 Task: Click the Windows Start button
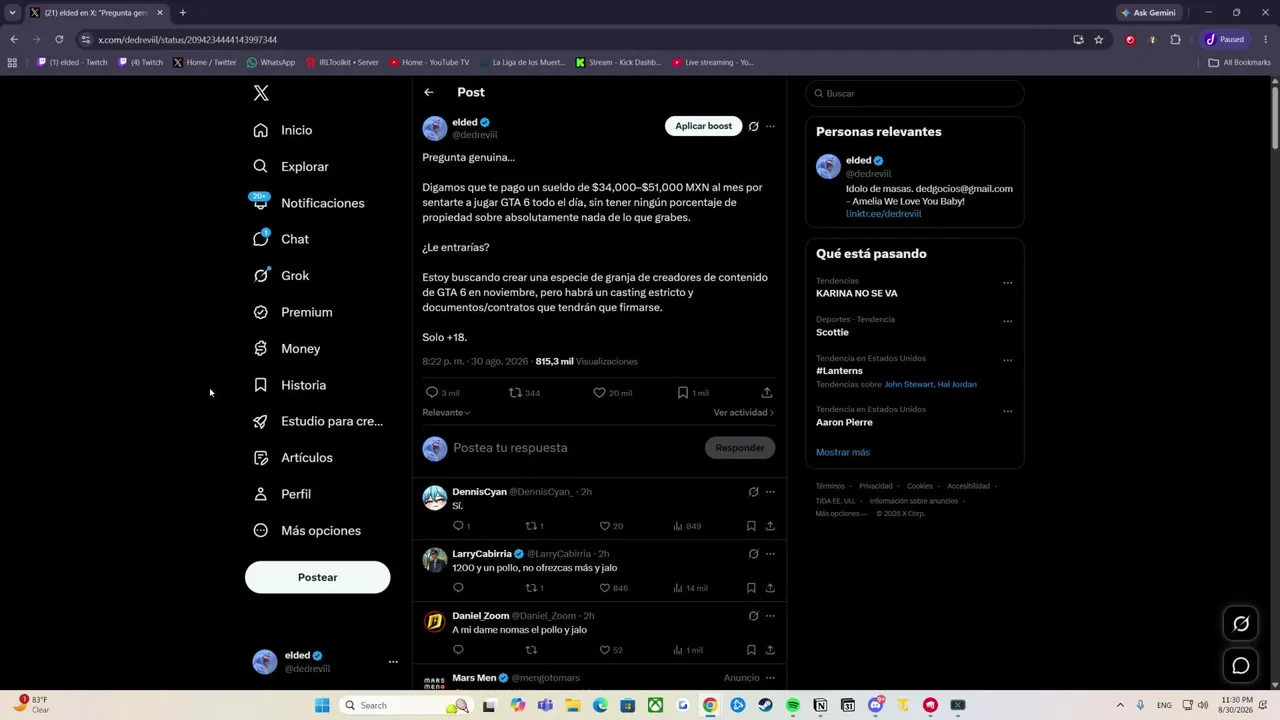coord(322,705)
